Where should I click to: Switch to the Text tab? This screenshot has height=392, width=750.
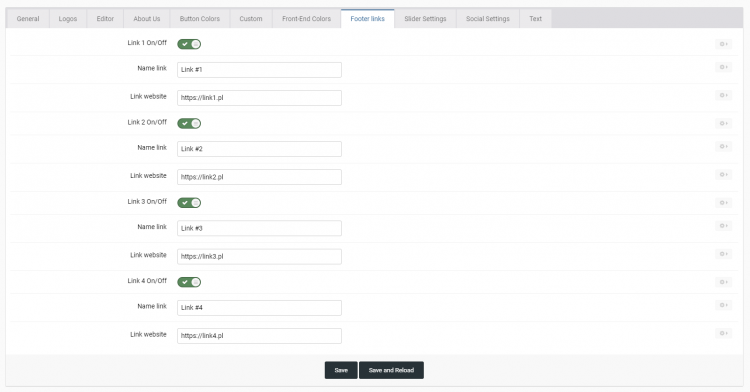tap(536, 19)
